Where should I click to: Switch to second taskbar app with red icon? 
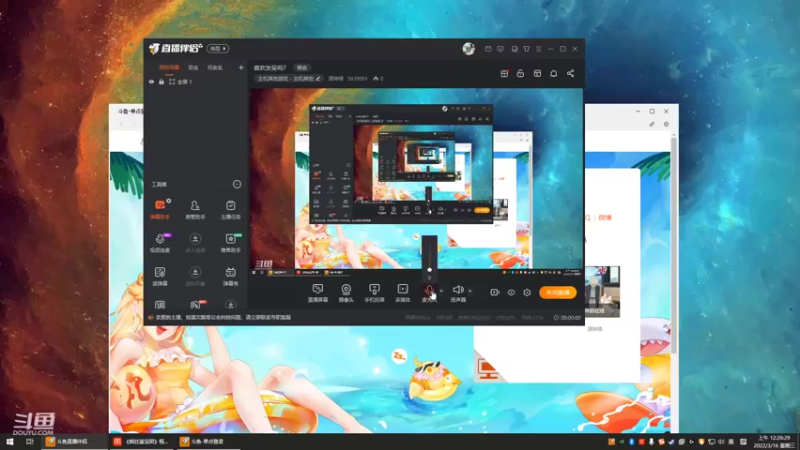click(x=141, y=441)
